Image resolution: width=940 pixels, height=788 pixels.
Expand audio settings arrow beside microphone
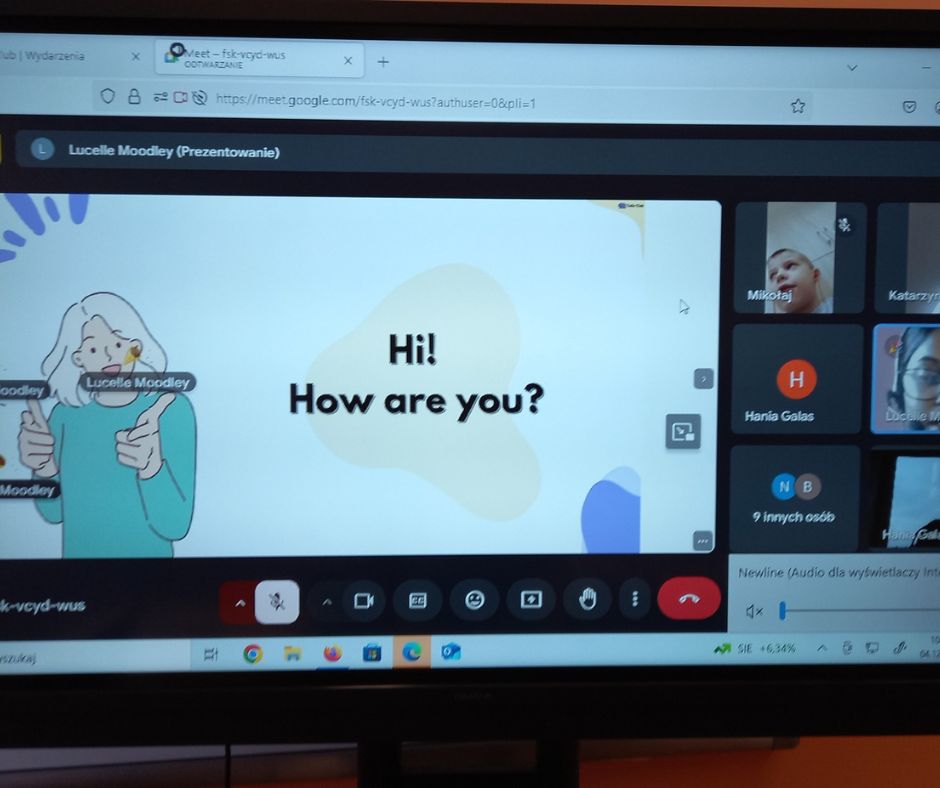tap(238, 602)
